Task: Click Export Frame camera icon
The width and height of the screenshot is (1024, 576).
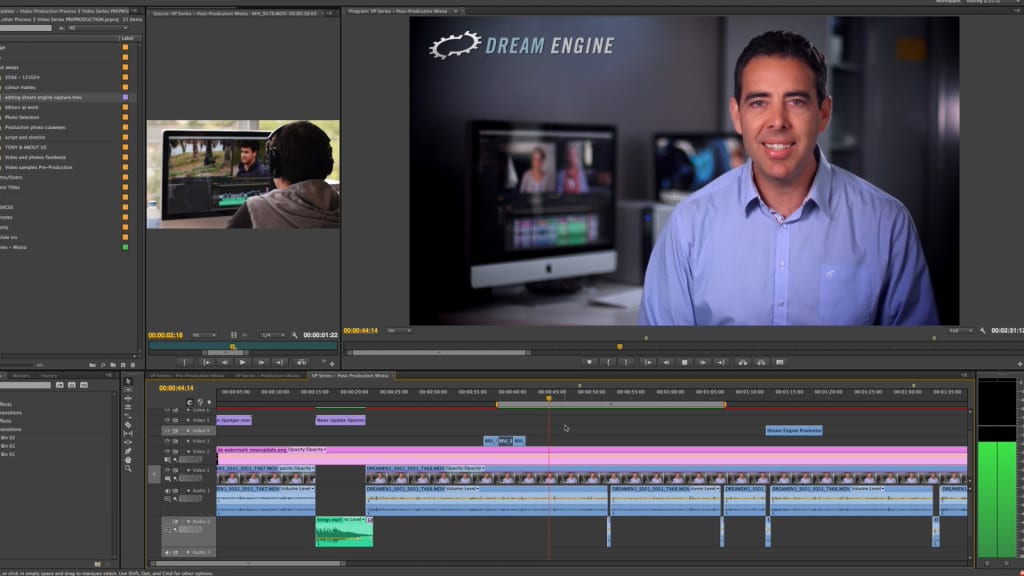Action: tap(780, 362)
